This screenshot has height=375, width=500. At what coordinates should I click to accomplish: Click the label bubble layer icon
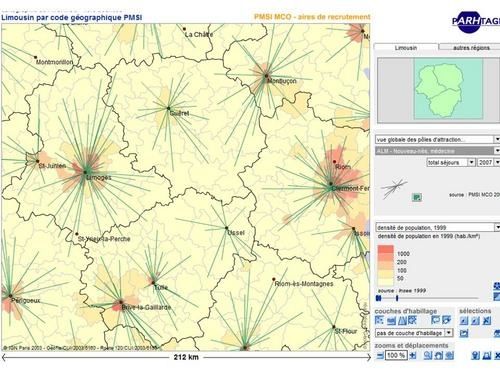pos(435,320)
